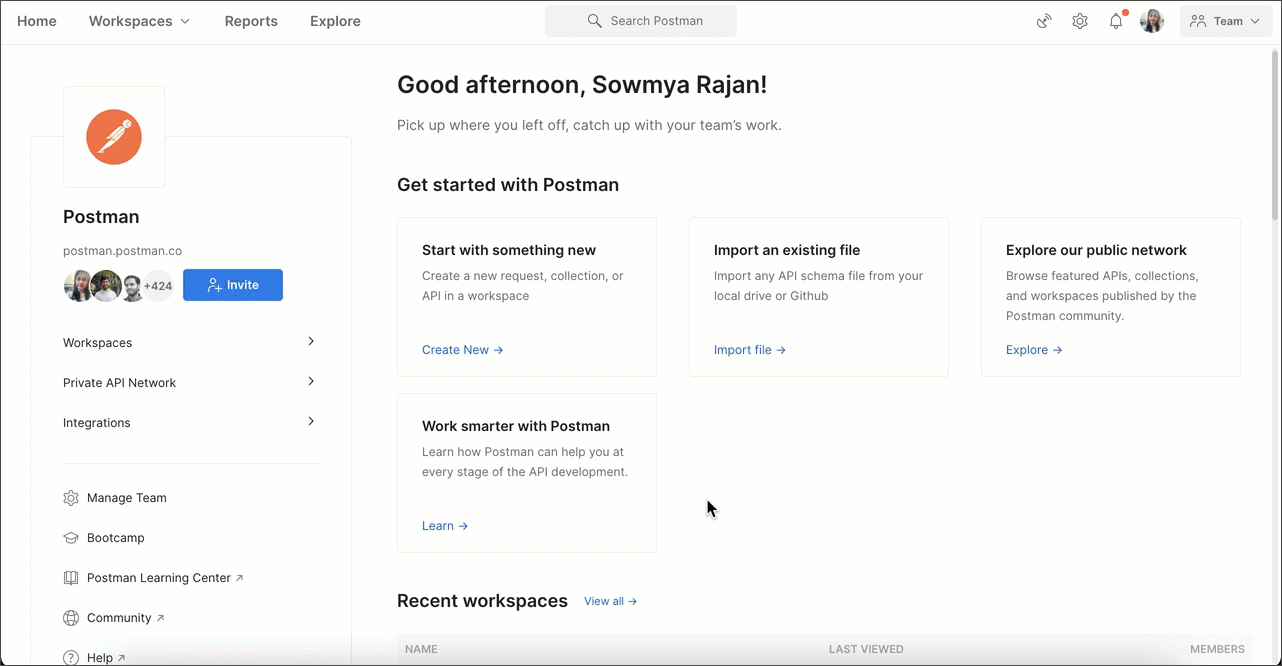Open the Explore tab
The width and height of the screenshot is (1282, 666).
[x=335, y=21]
